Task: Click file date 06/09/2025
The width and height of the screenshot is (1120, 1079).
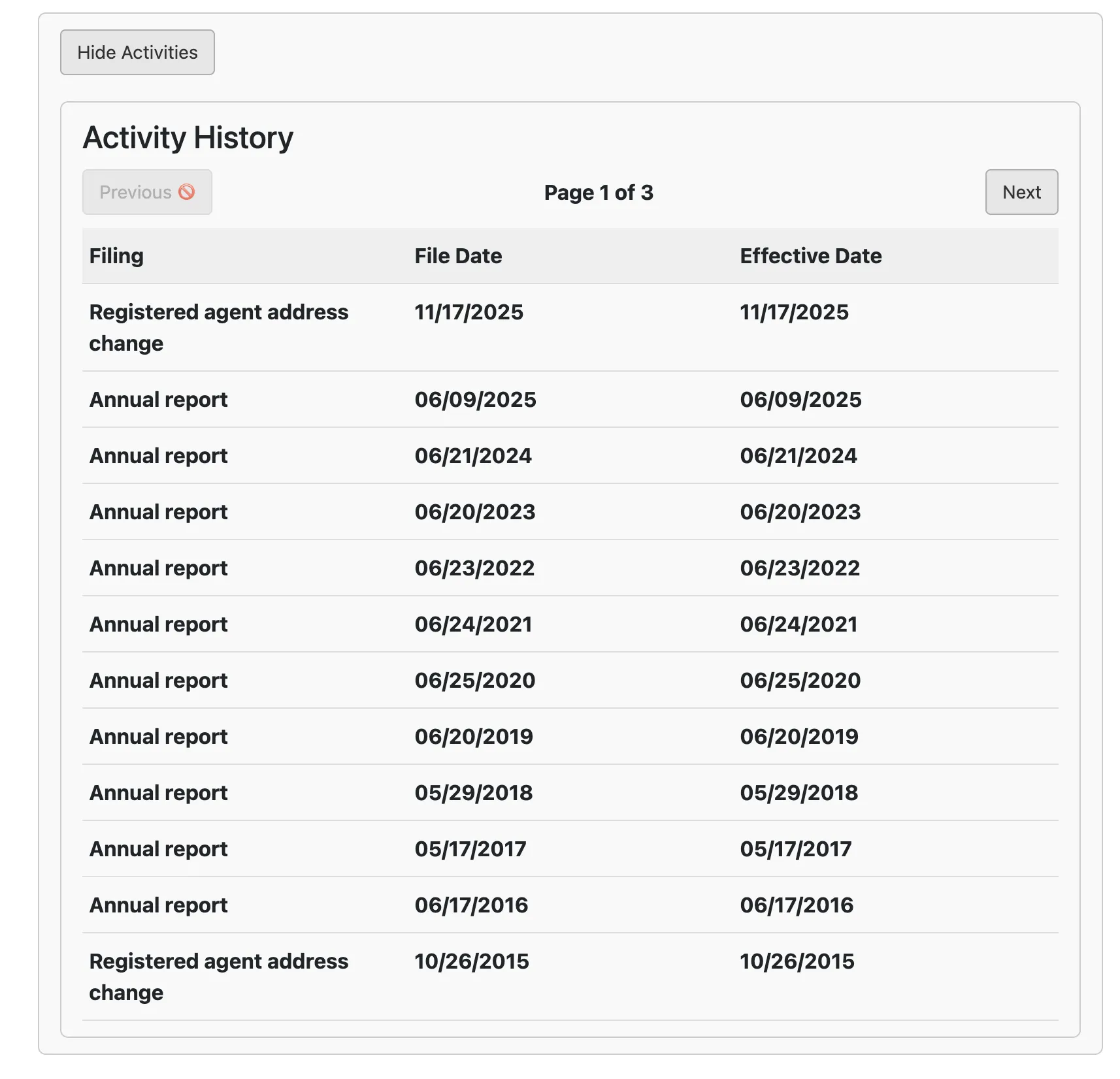Action: [x=476, y=400]
